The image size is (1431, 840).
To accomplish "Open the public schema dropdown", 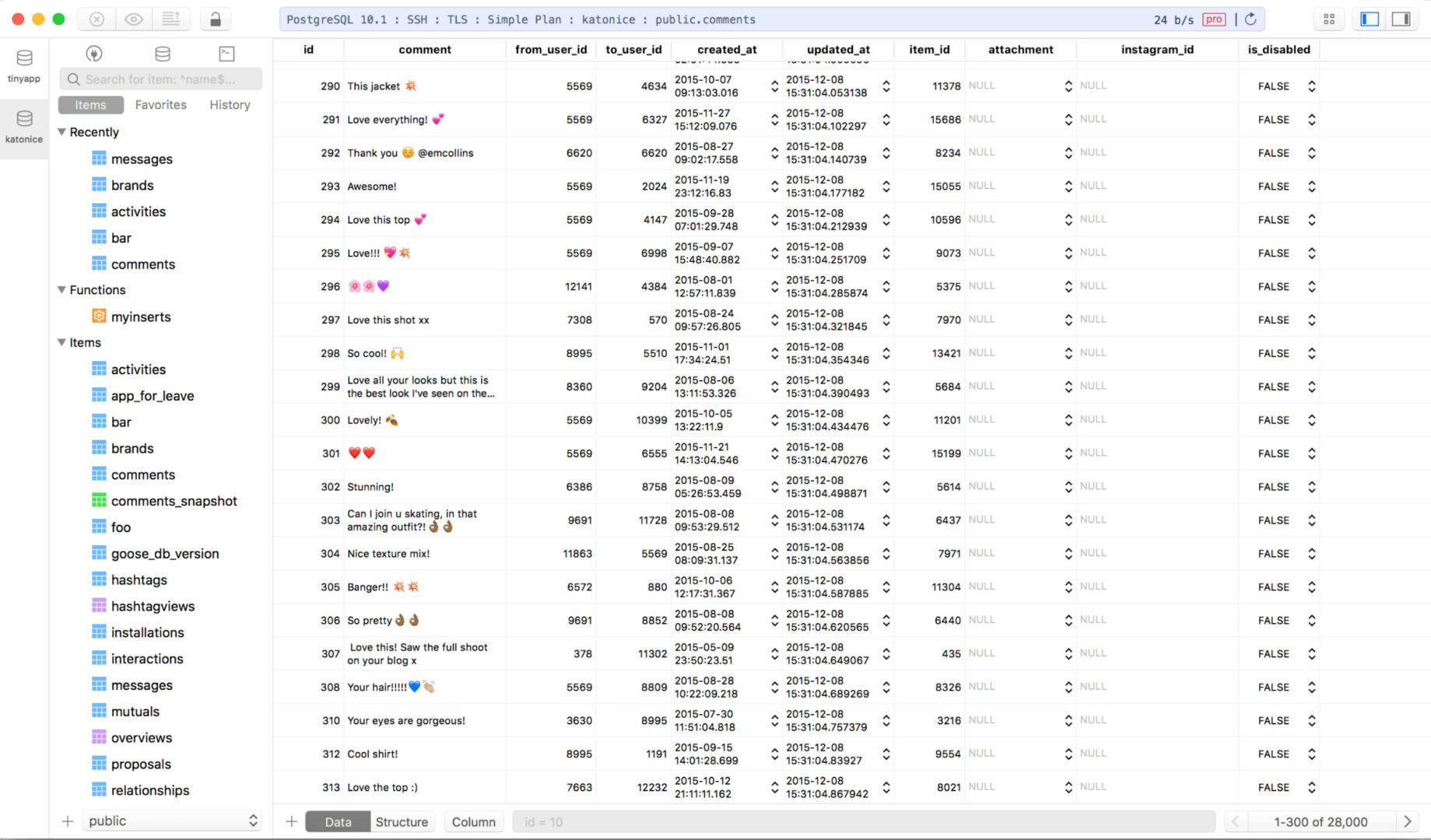I will tap(171, 821).
